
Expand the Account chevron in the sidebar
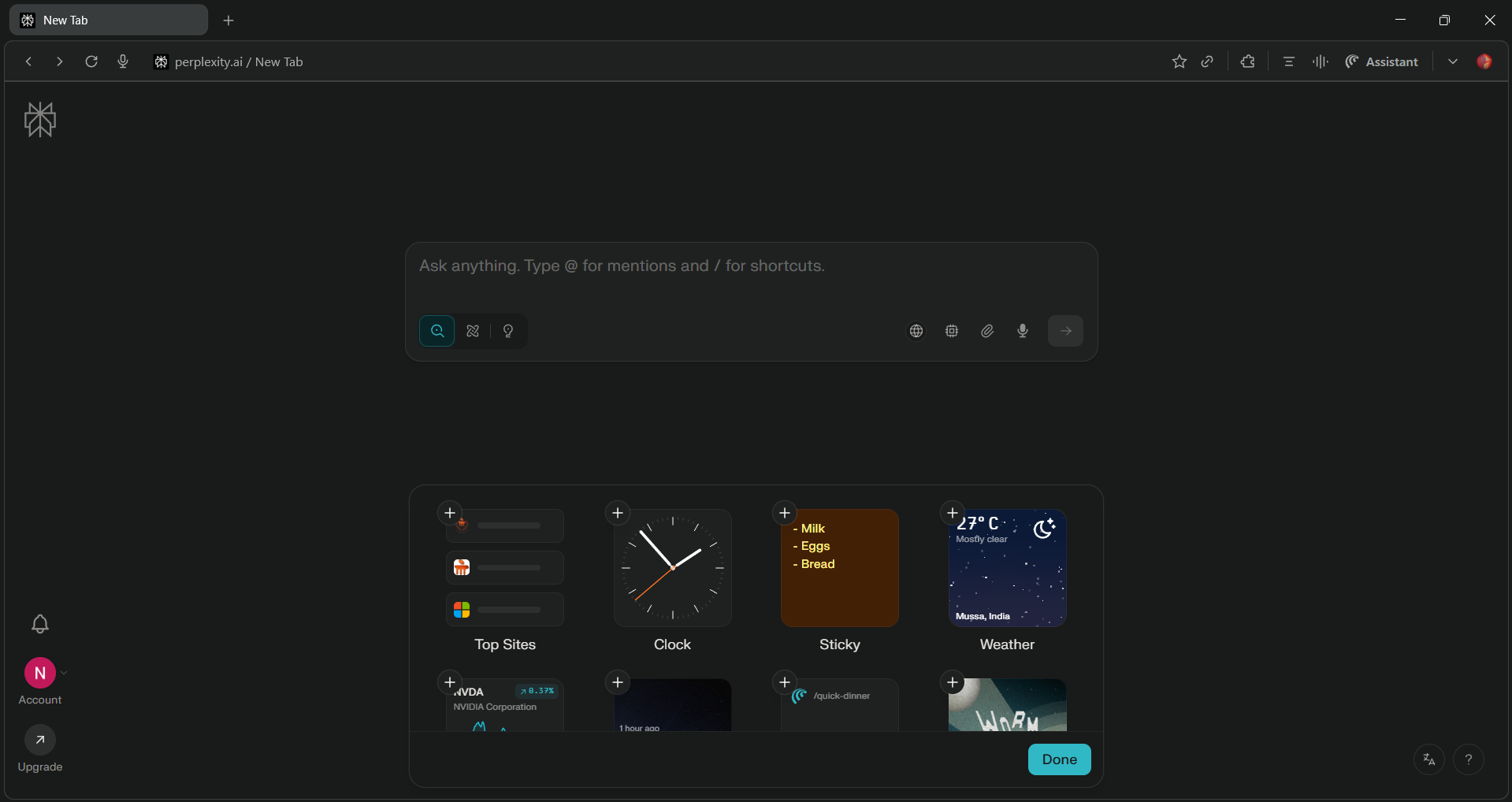click(63, 672)
